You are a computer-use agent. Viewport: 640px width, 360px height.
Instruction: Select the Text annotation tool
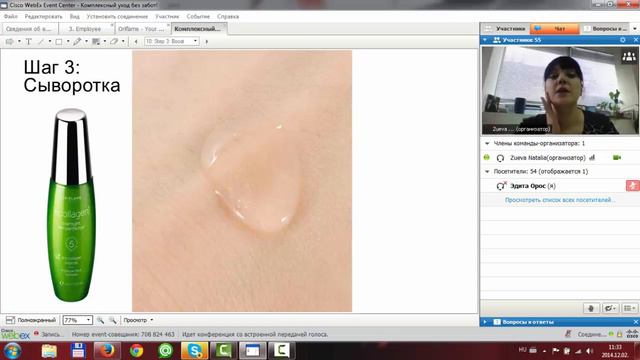[x=29, y=41]
